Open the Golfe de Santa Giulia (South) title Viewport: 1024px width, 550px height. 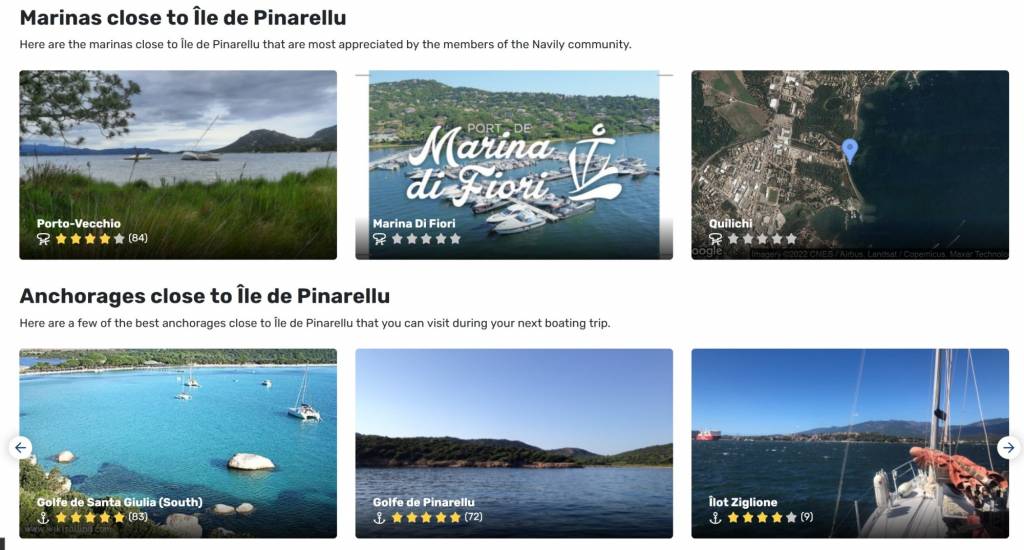120,502
